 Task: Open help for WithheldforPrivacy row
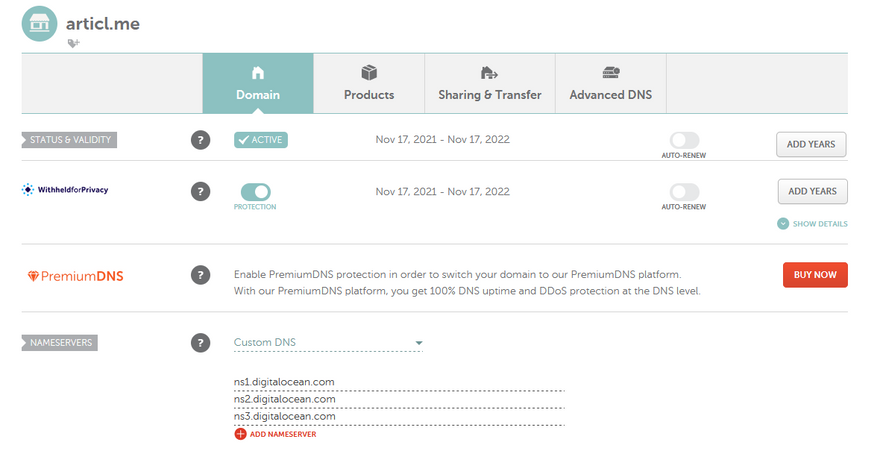[201, 191]
